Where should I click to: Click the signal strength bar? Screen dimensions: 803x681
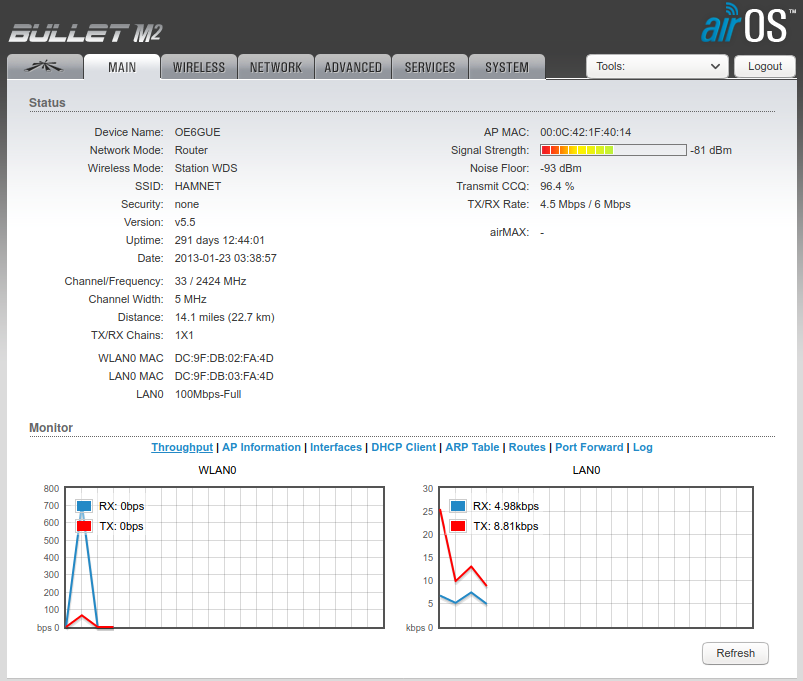(x=613, y=150)
